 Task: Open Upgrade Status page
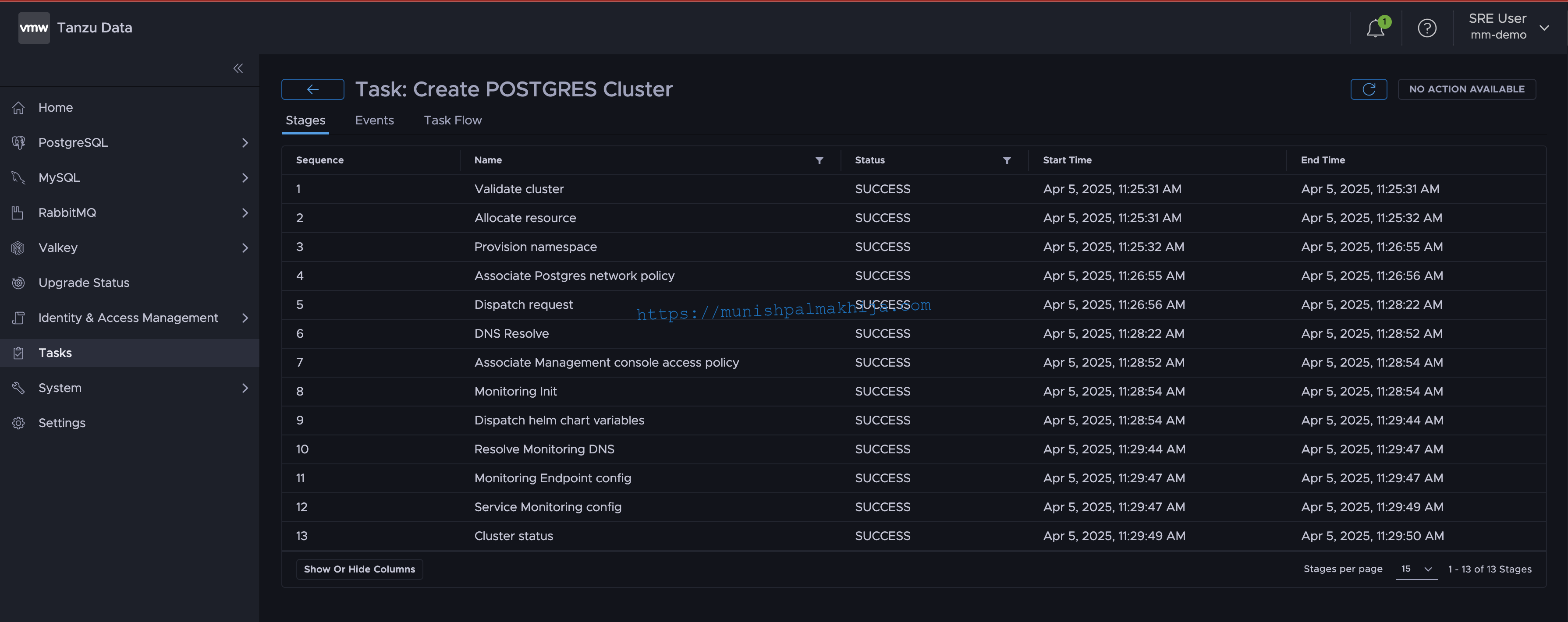tap(84, 283)
